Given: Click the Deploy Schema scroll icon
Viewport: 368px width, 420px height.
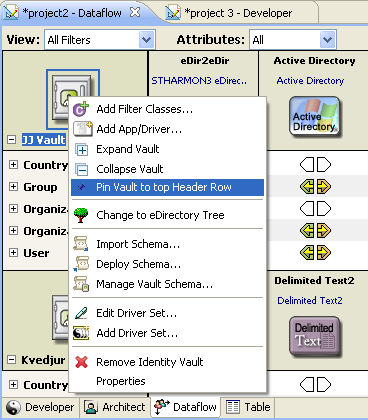Looking at the screenshot, I should 81,264.
